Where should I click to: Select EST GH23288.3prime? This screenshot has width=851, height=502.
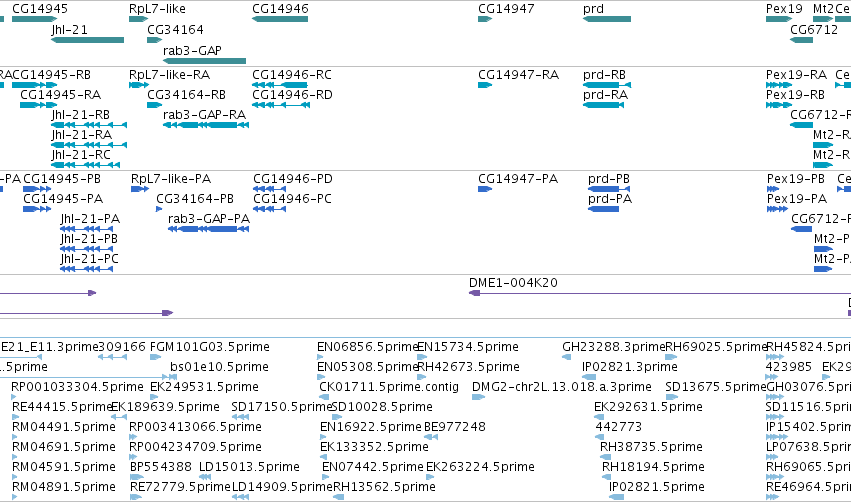click(567, 357)
